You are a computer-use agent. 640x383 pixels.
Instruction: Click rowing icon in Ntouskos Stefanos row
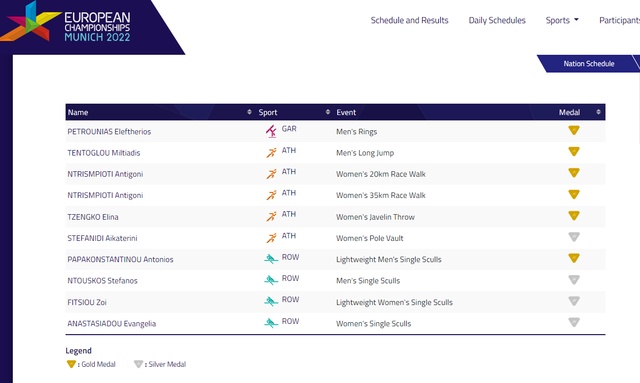(x=271, y=280)
